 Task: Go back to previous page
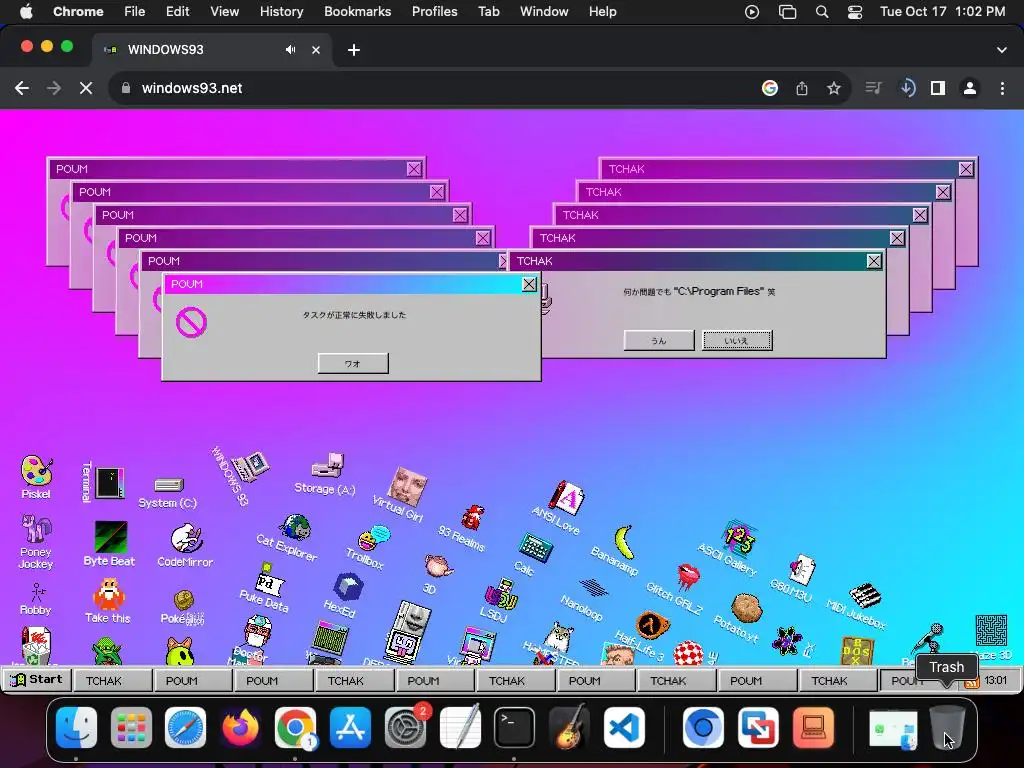[22, 88]
